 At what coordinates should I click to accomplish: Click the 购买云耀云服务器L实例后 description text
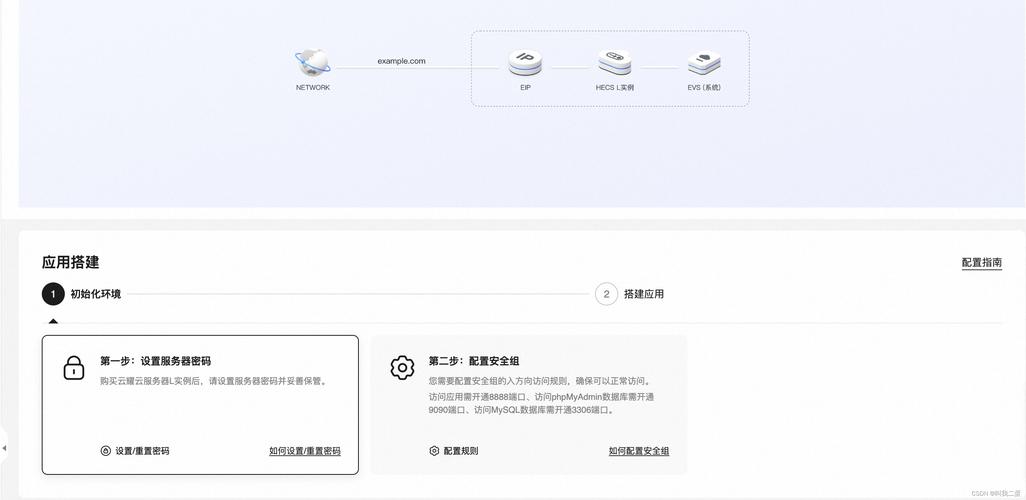tap(213, 380)
